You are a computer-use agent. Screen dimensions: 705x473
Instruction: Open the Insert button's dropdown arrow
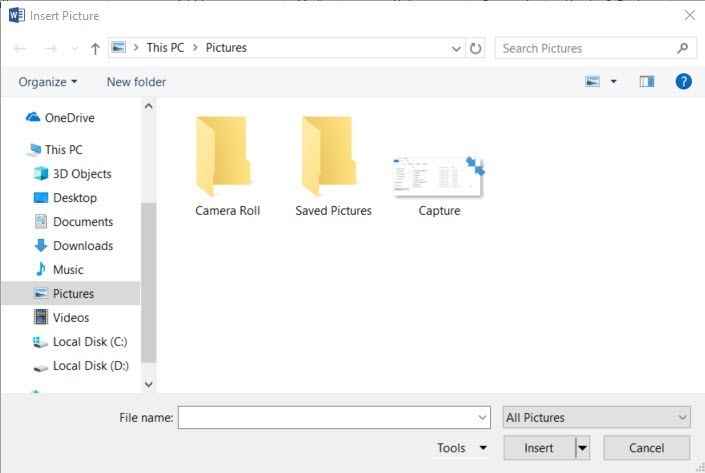coord(582,448)
